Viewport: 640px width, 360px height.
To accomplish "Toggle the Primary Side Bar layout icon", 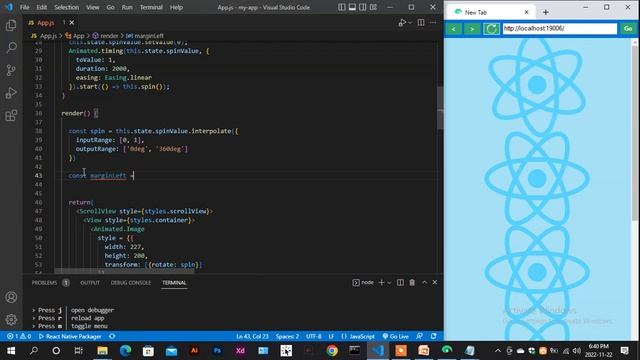I will (342, 7).
